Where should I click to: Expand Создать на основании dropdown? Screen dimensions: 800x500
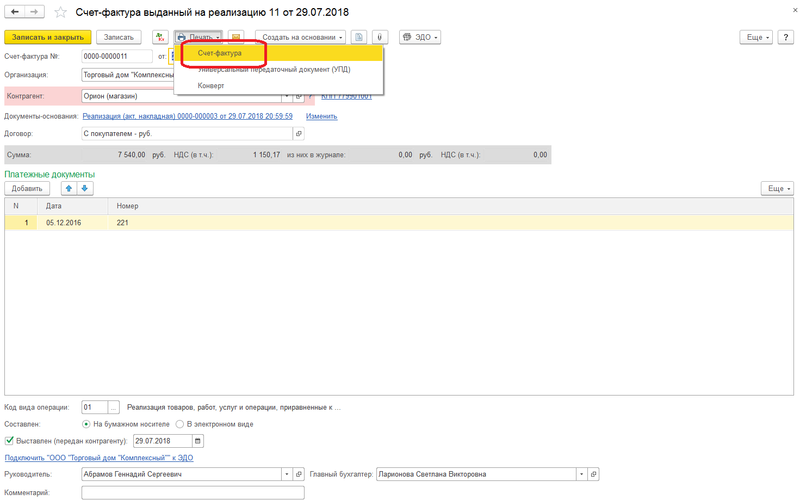pos(301,37)
